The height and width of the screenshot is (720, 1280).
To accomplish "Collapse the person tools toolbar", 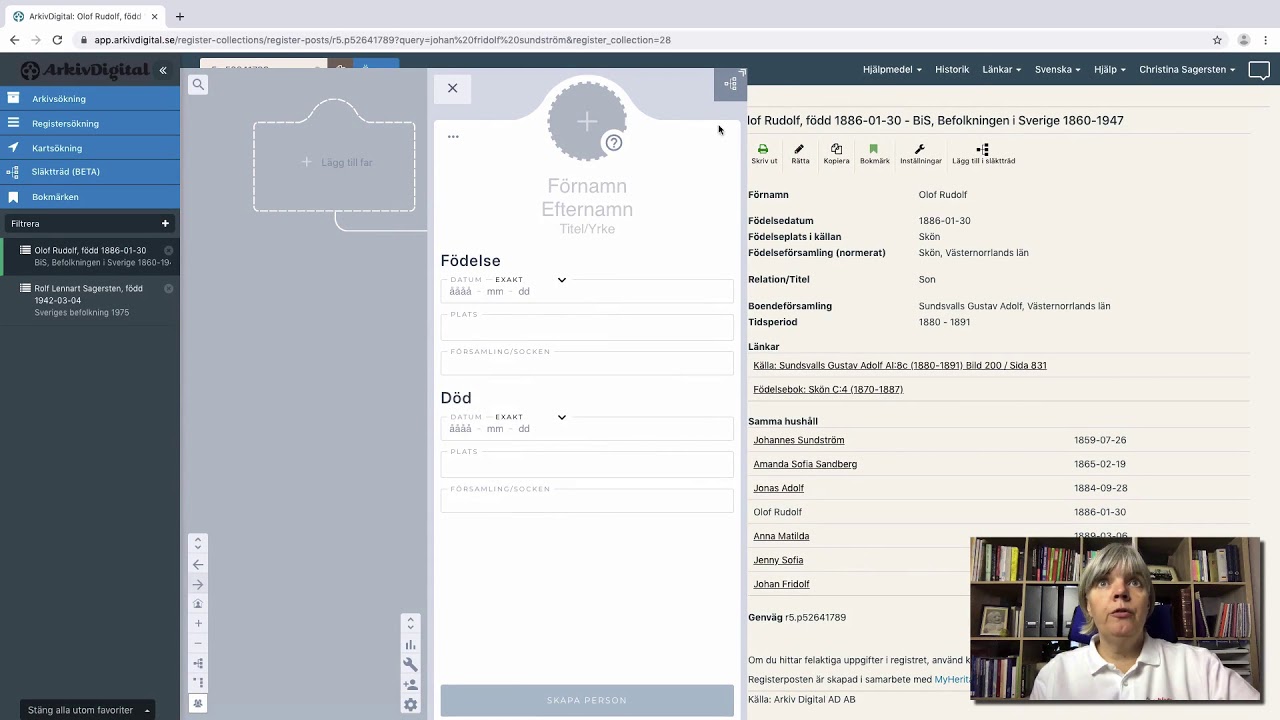I will click(410, 623).
